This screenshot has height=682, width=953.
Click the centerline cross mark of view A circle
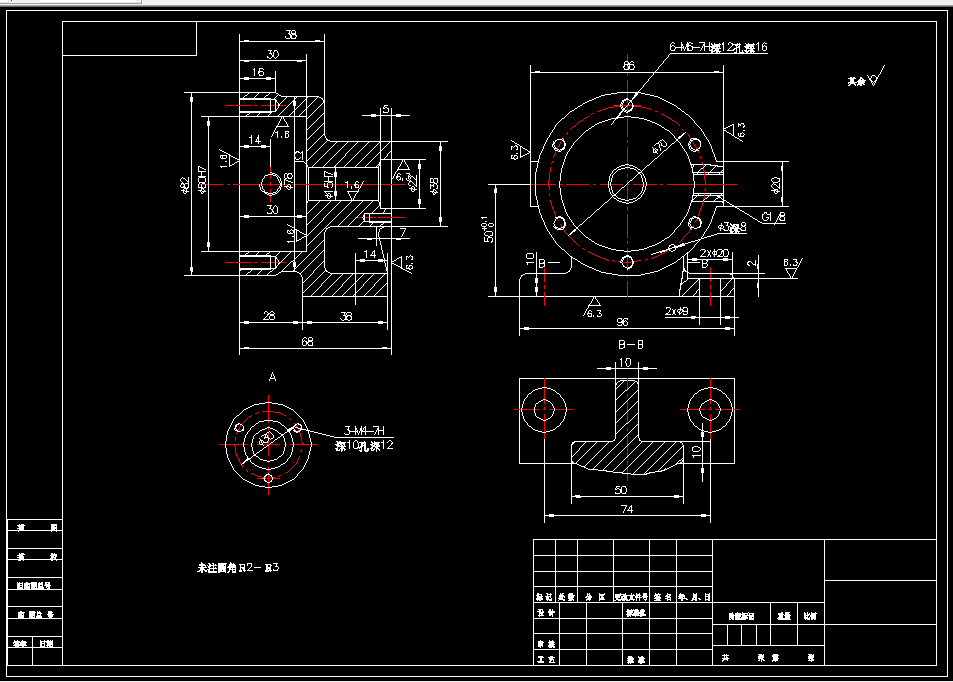tap(268, 444)
